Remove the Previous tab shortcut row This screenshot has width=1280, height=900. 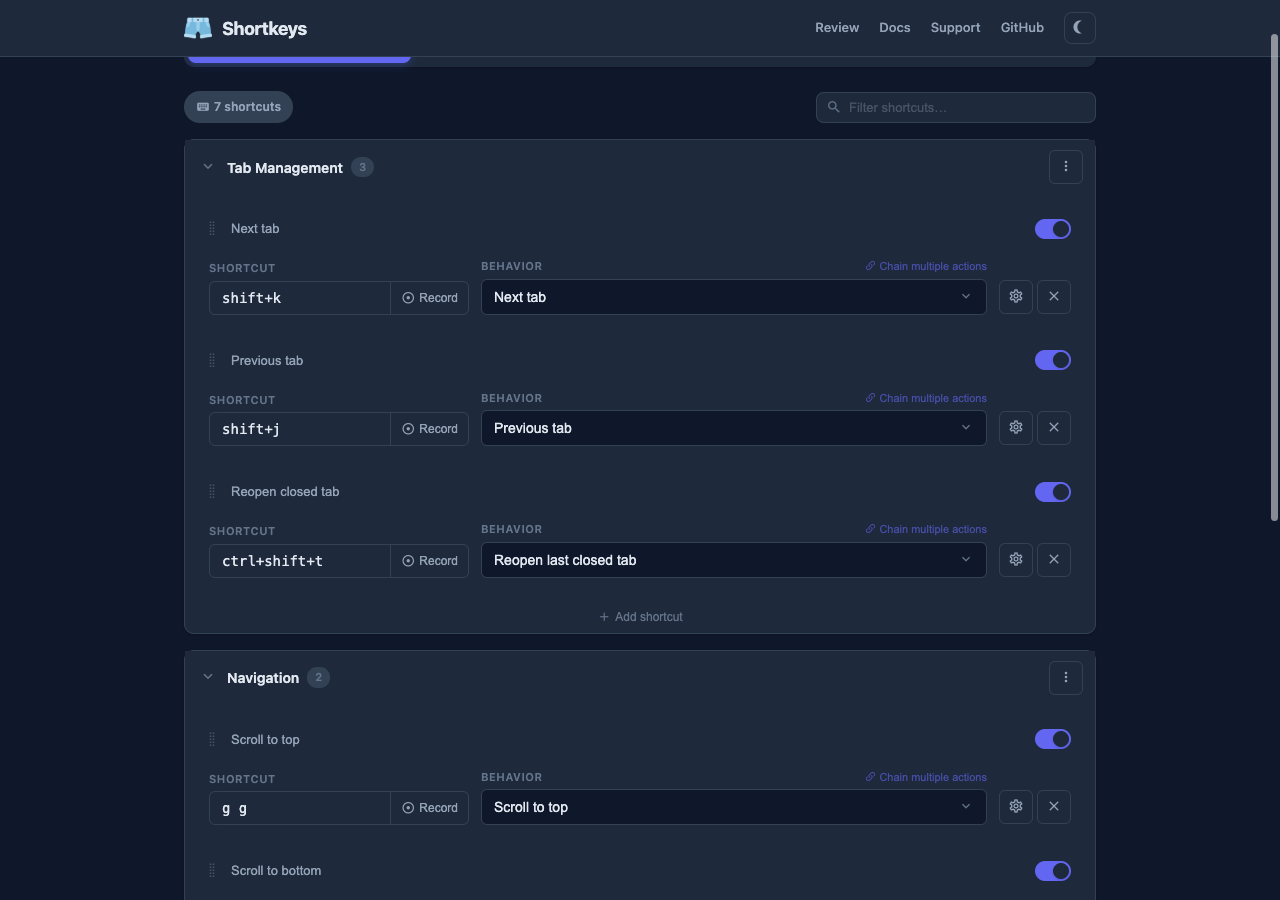point(1054,428)
